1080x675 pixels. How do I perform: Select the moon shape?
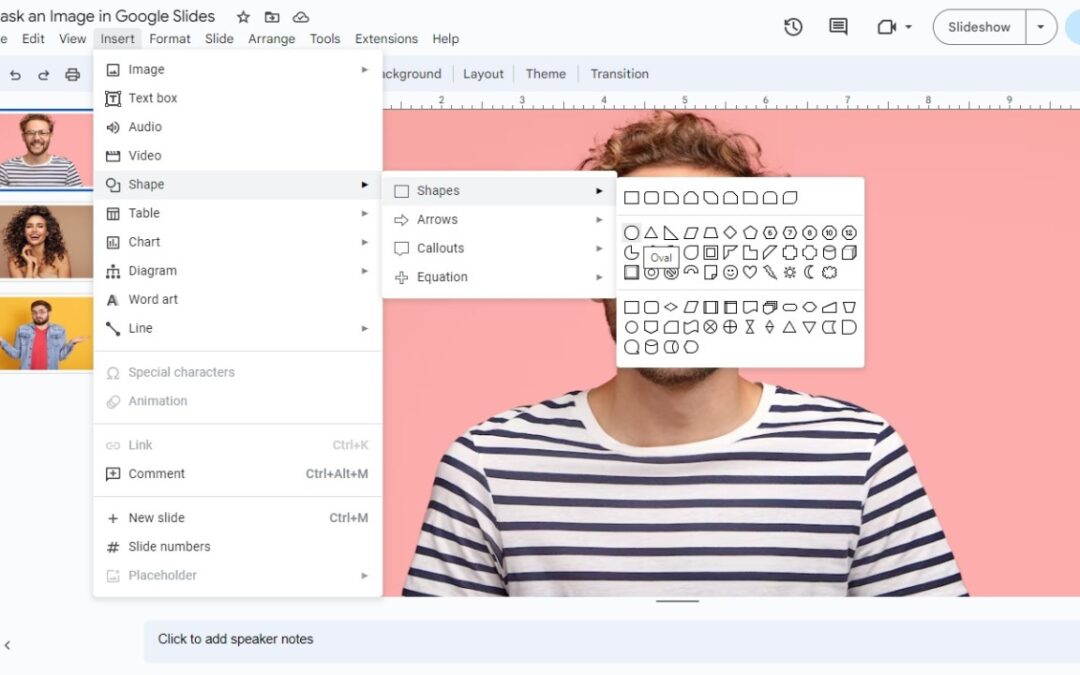pyautogui.click(x=808, y=272)
